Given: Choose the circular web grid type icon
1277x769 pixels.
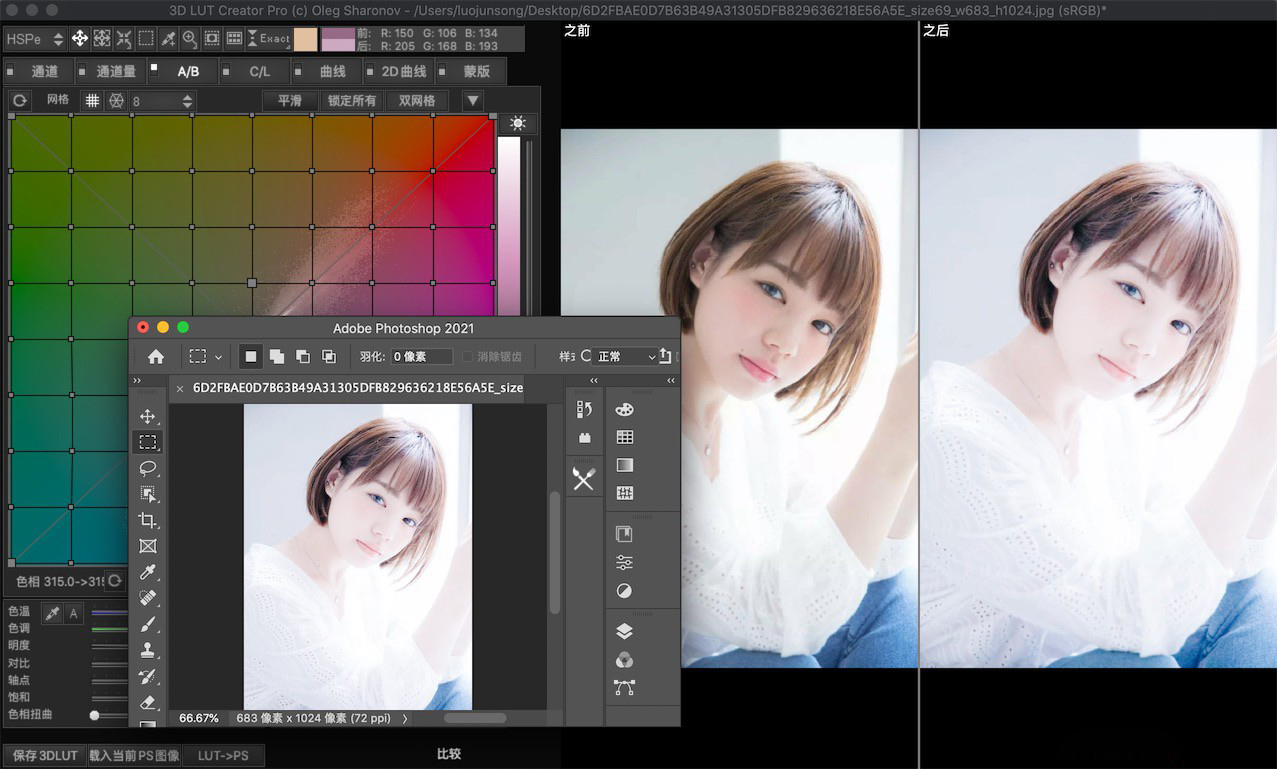Looking at the screenshot, I should [x=116, y=101].
